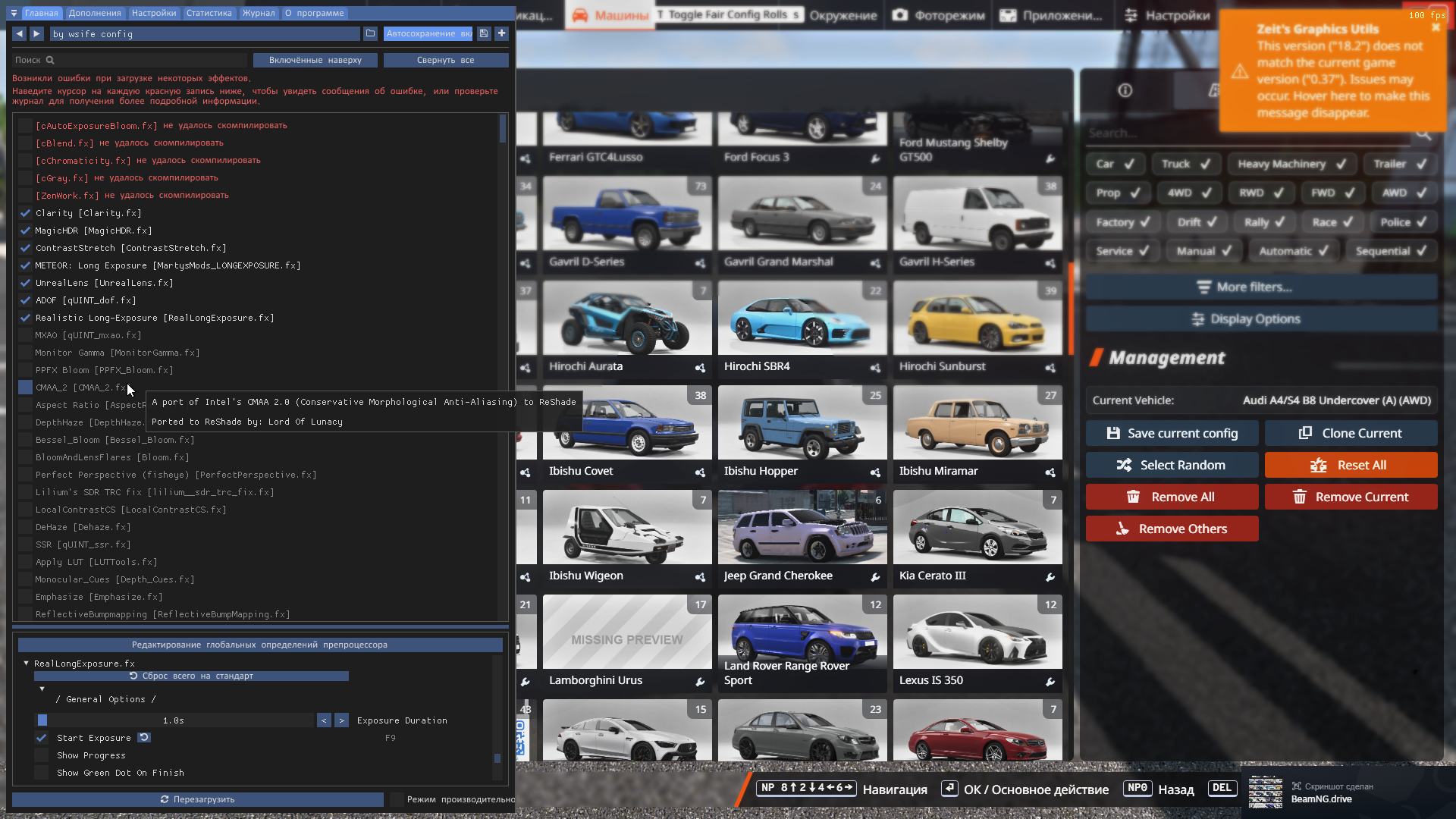This screenshot has height=819, width=1456.
Task: Click the Jeep Grand Cherokee wrench icon
Action: click(875, 577)
